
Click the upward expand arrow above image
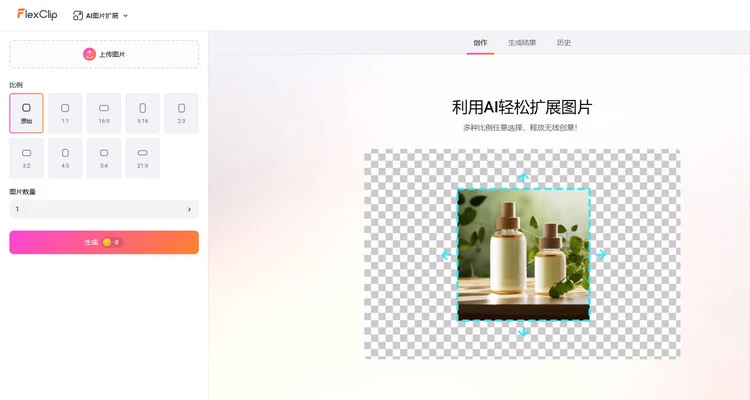click(x=523, y=178)
